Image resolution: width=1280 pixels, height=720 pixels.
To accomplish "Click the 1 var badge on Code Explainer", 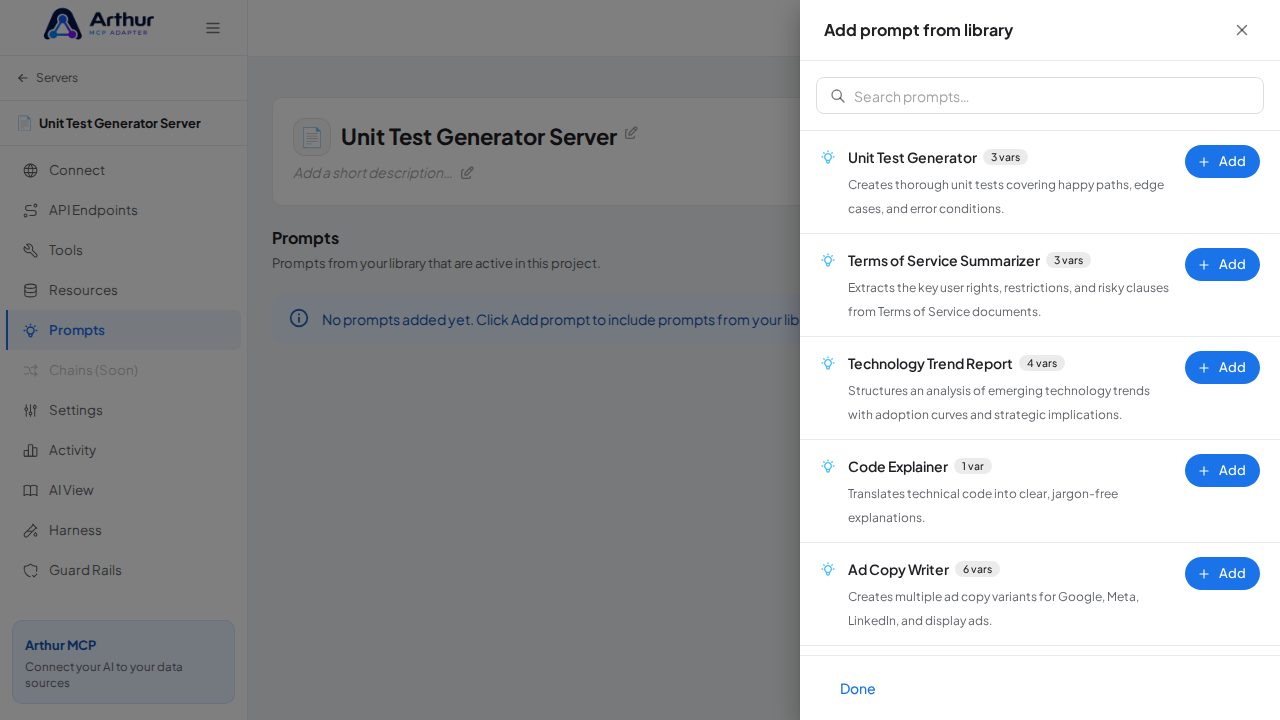I will pyautogui.click(x=973, y=466).
